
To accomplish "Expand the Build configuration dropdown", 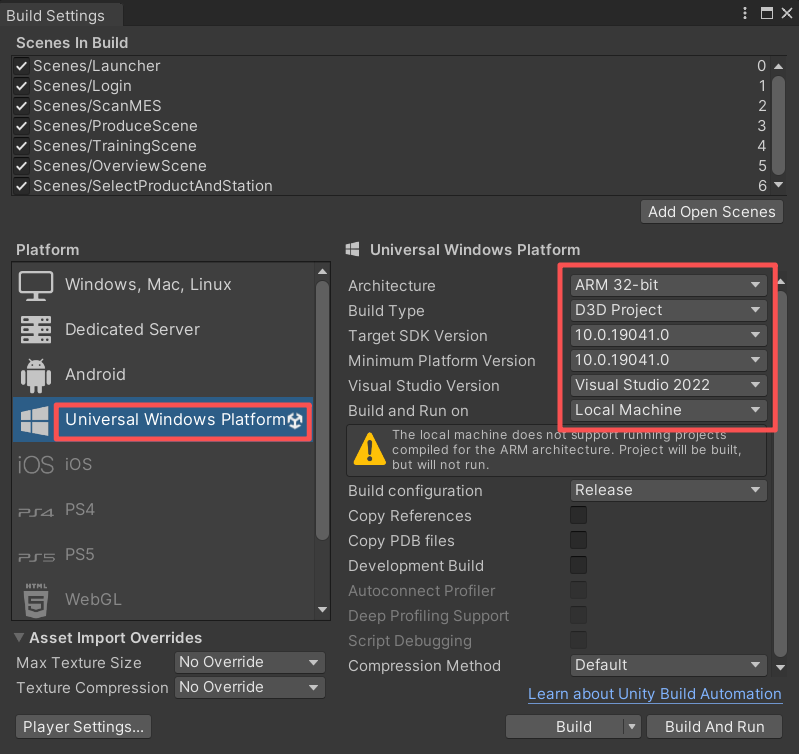I will tap(668, 491).
